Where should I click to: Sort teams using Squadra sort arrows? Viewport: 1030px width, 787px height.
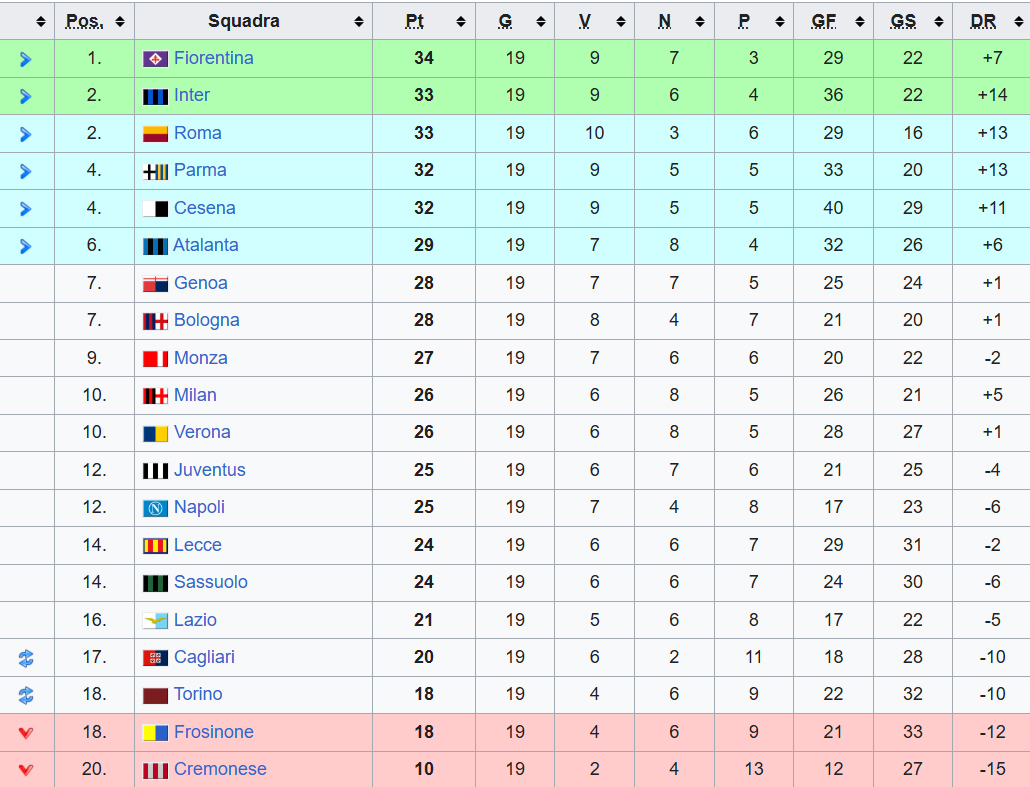[359, 21]
